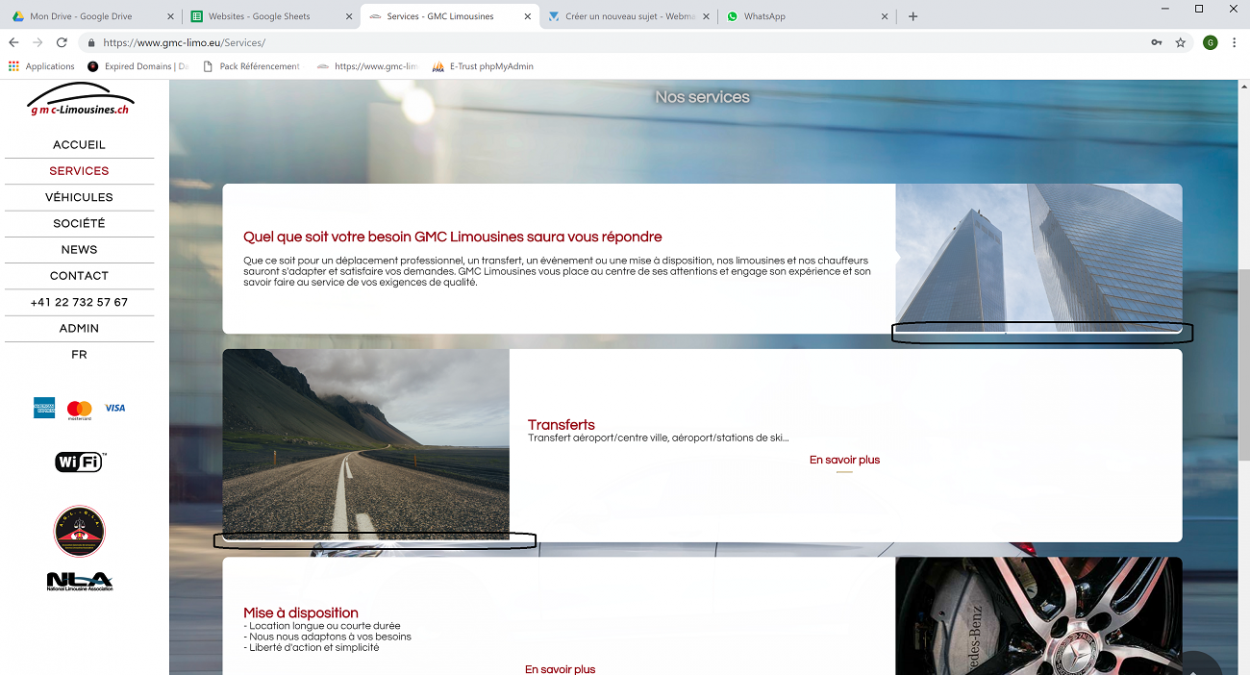Screen dimensions: 1250x675
Task: Click the Nos services heading
Action: (x=702, y=97)
